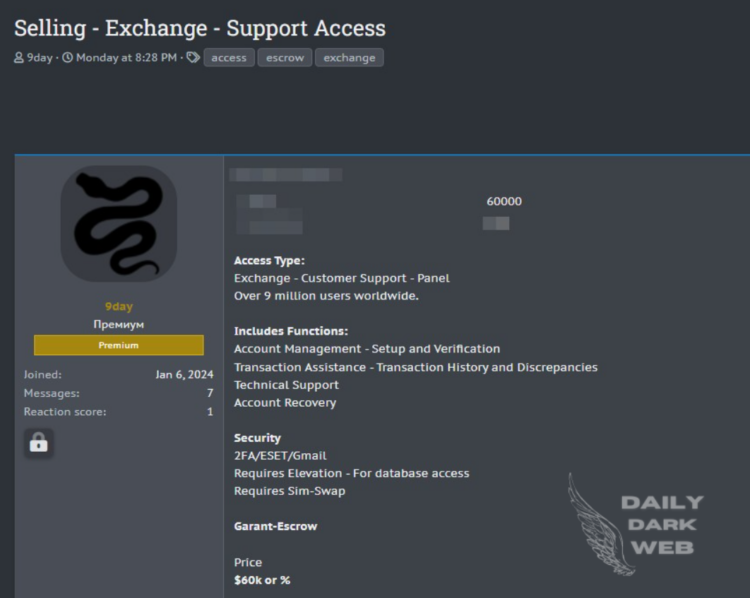Screen dimensions: 750x598
Task: Click the user icon beside 9day in header
Action: point(19,58)
